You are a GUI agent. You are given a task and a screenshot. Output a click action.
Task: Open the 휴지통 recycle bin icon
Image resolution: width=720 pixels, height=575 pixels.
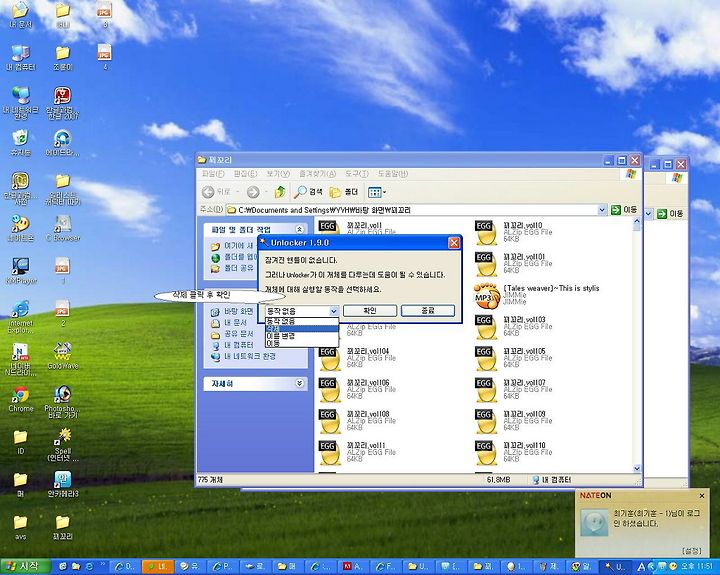(20, 142)
